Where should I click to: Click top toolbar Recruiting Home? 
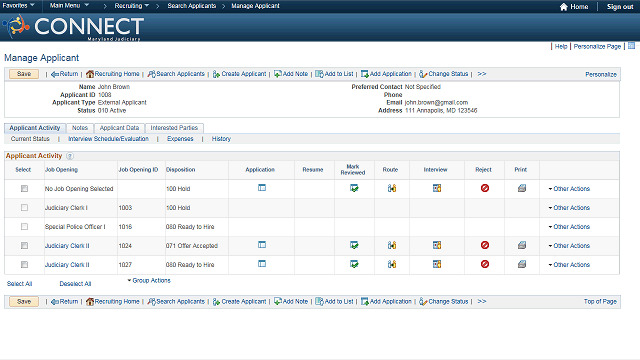[x=113, y=74]
